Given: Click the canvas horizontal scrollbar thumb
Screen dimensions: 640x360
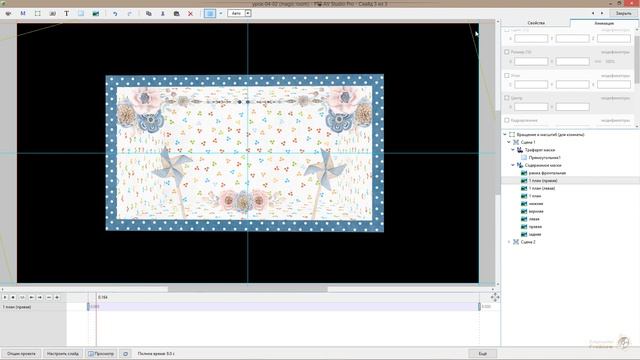Looking at the screenshot, I should pos(248,289).
